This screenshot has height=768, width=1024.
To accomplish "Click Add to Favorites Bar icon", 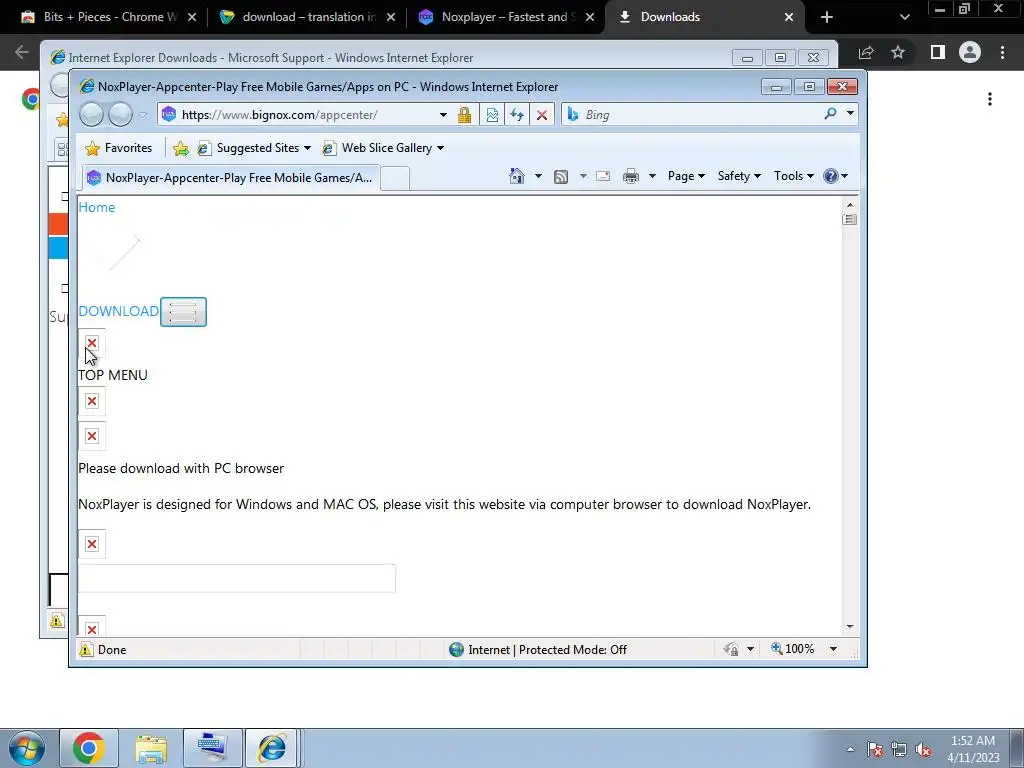I will [x=181, y=149].
